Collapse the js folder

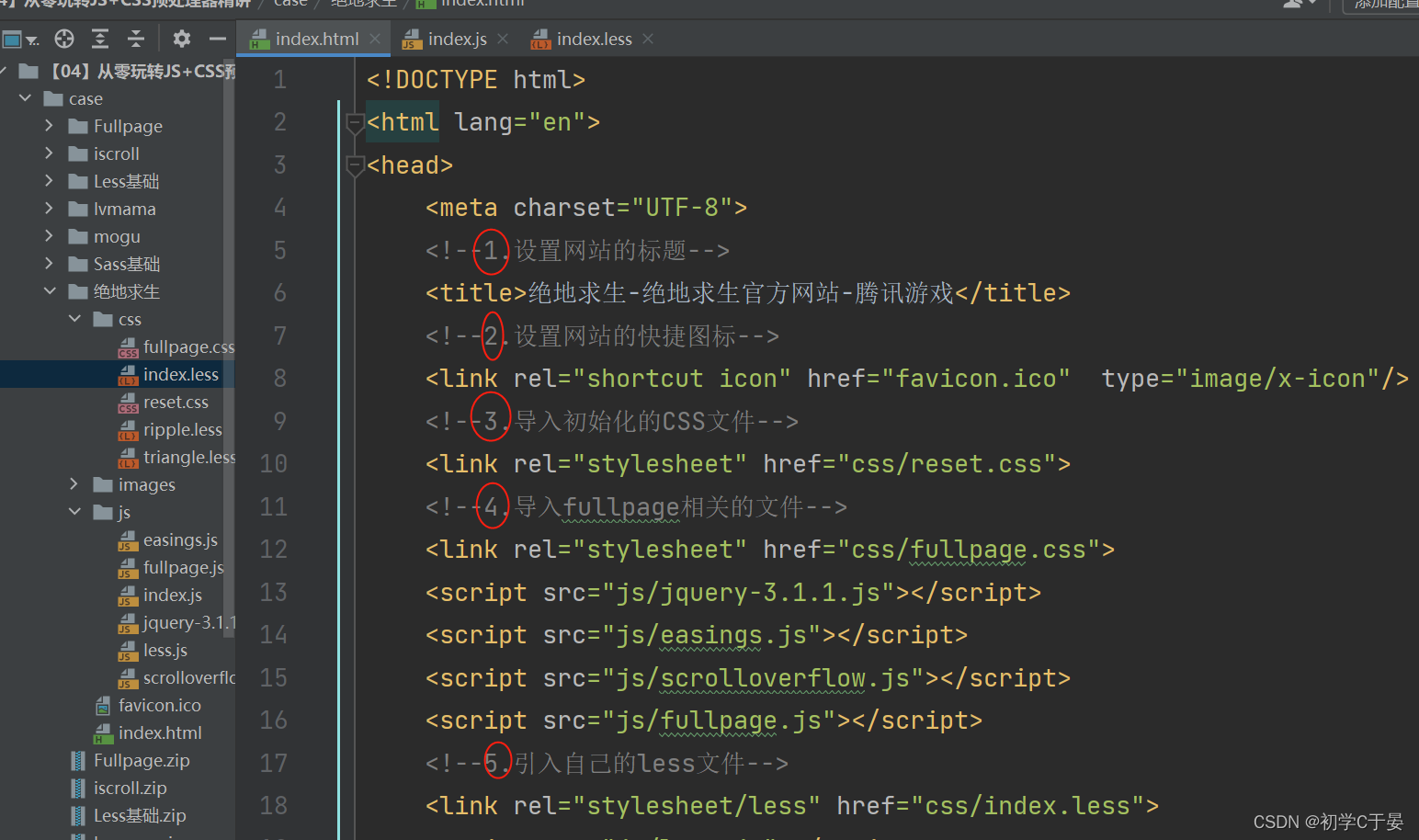pos(74,512)
